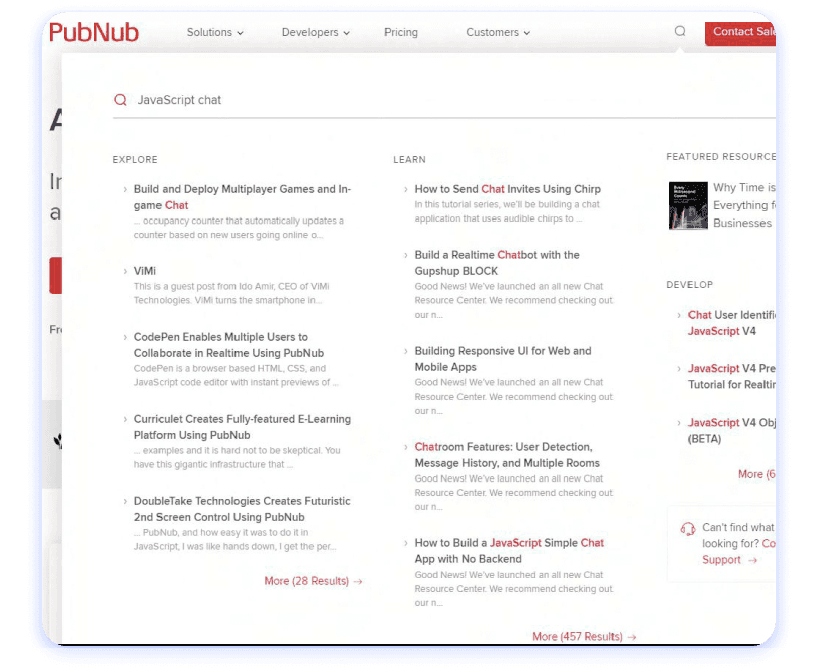Click the arrow after Support
818x670 pixels.
pos(752,560)
